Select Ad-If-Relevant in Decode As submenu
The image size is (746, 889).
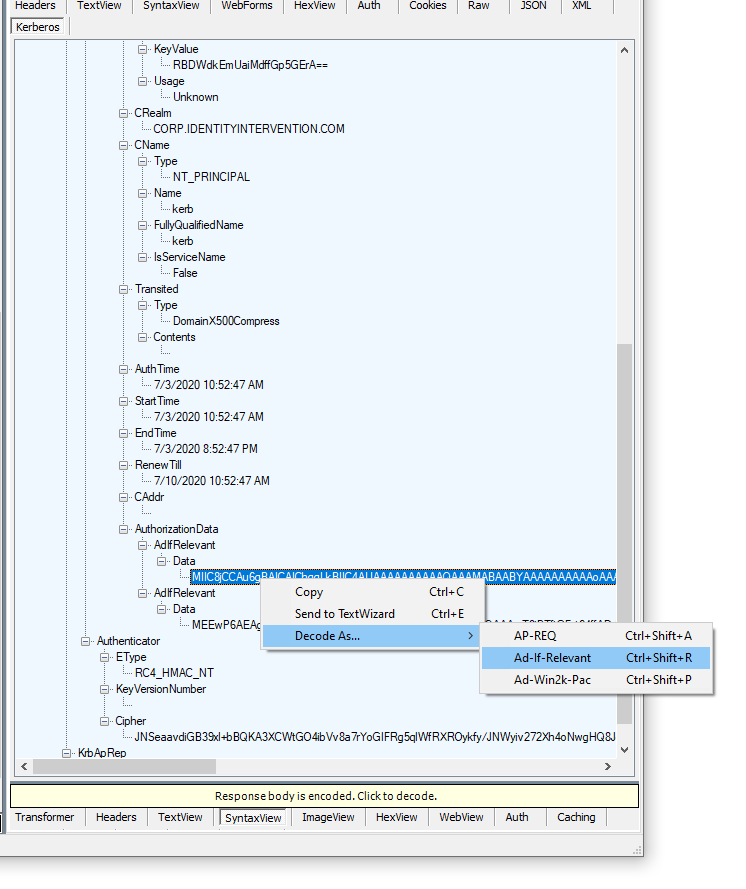click(x=553, y=658)
